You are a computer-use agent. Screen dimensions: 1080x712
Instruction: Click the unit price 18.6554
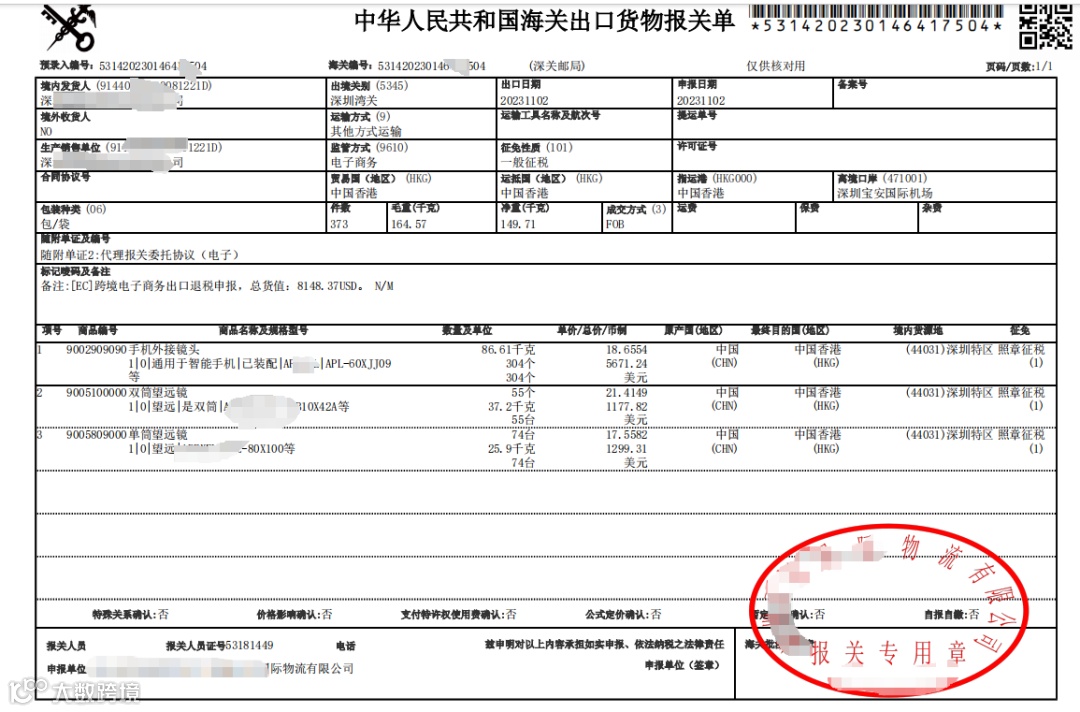(627, 350)
